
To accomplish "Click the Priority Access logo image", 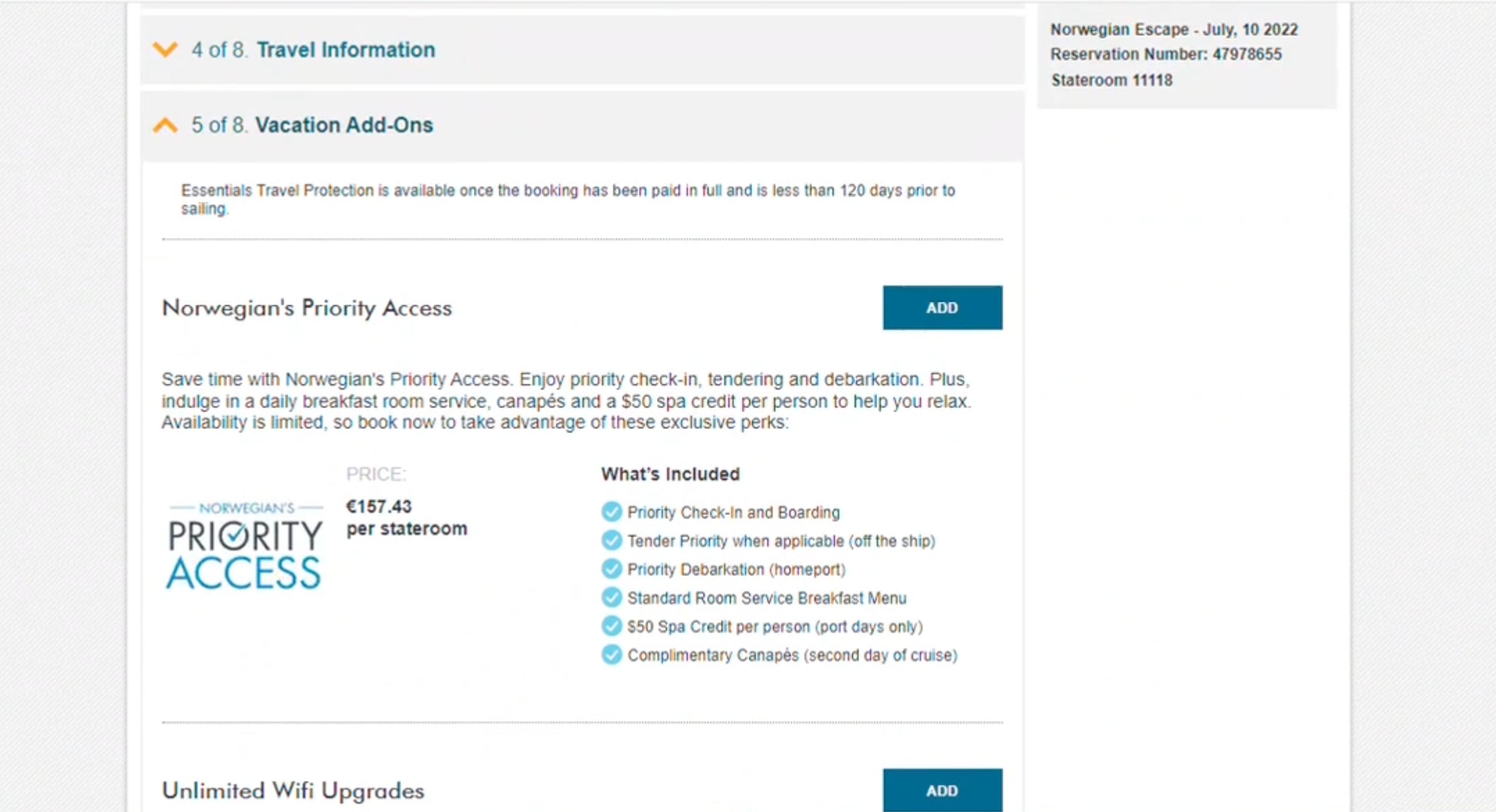I will (x=244, y=546).
